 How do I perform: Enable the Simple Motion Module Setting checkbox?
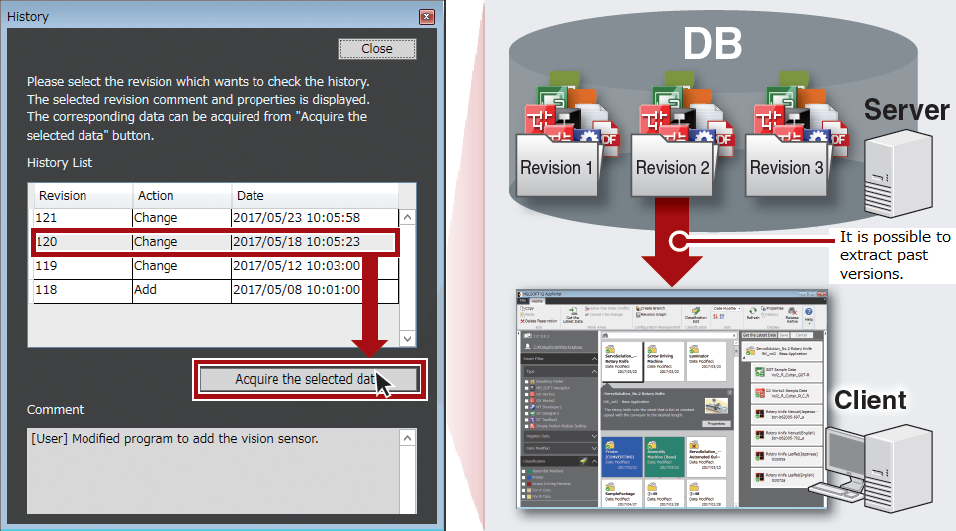527,425
